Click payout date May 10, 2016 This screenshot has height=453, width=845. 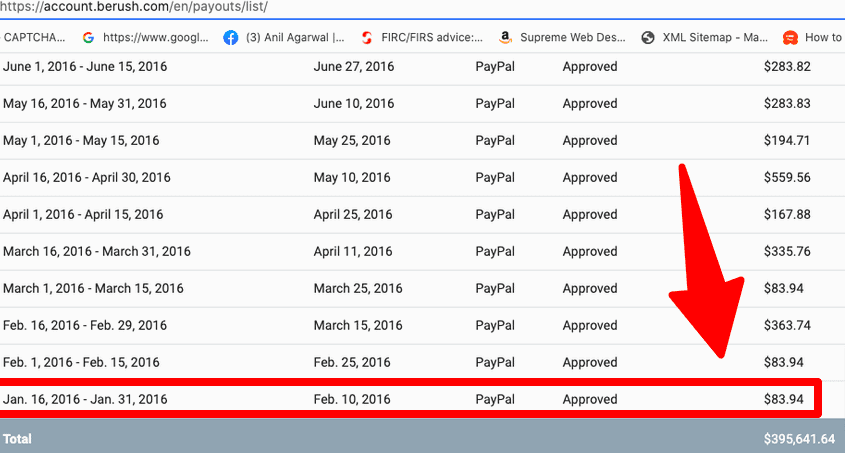(x=352, y=177)
